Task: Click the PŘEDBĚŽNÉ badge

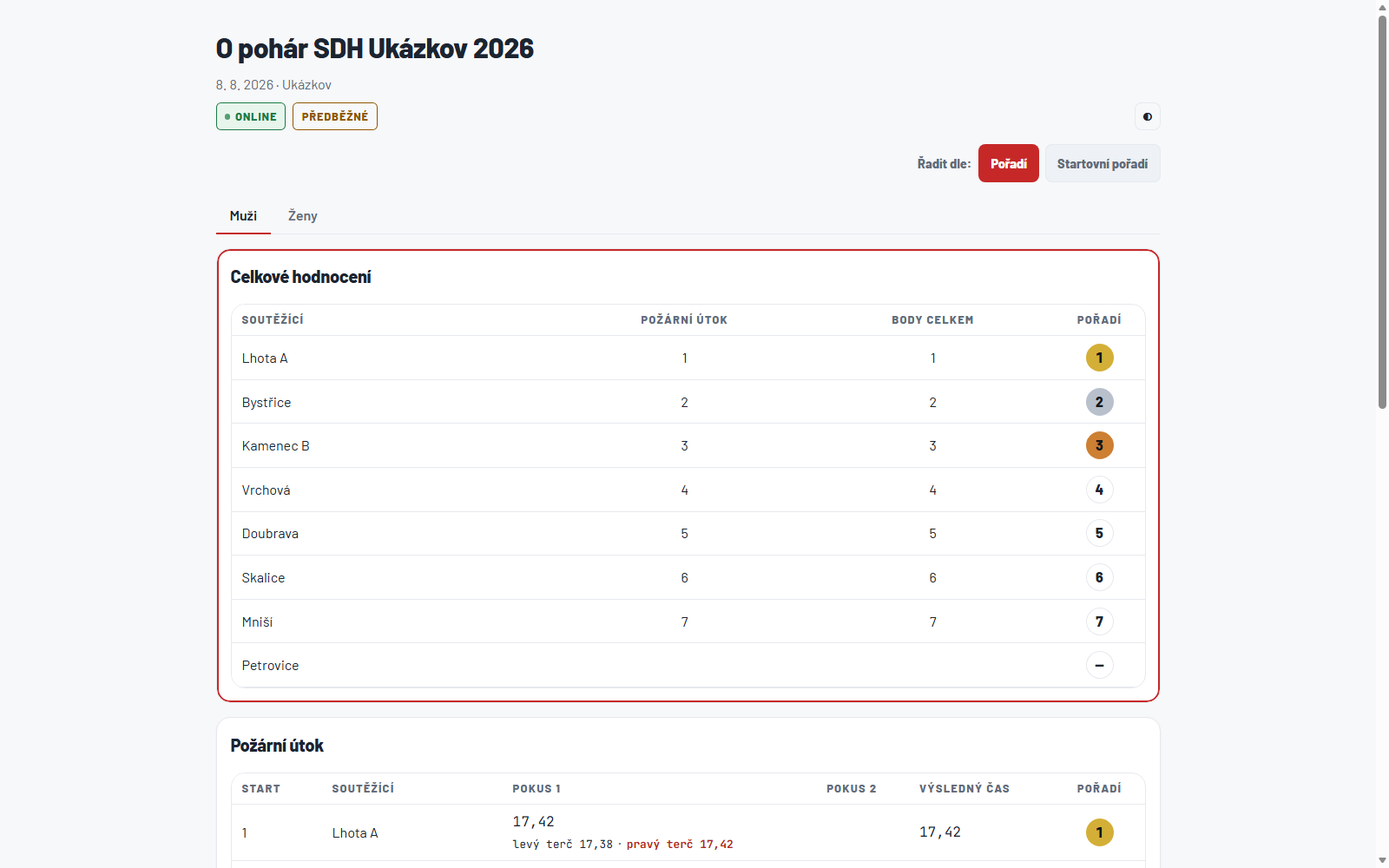Action: pyautogui.click(x=335, y=116)
